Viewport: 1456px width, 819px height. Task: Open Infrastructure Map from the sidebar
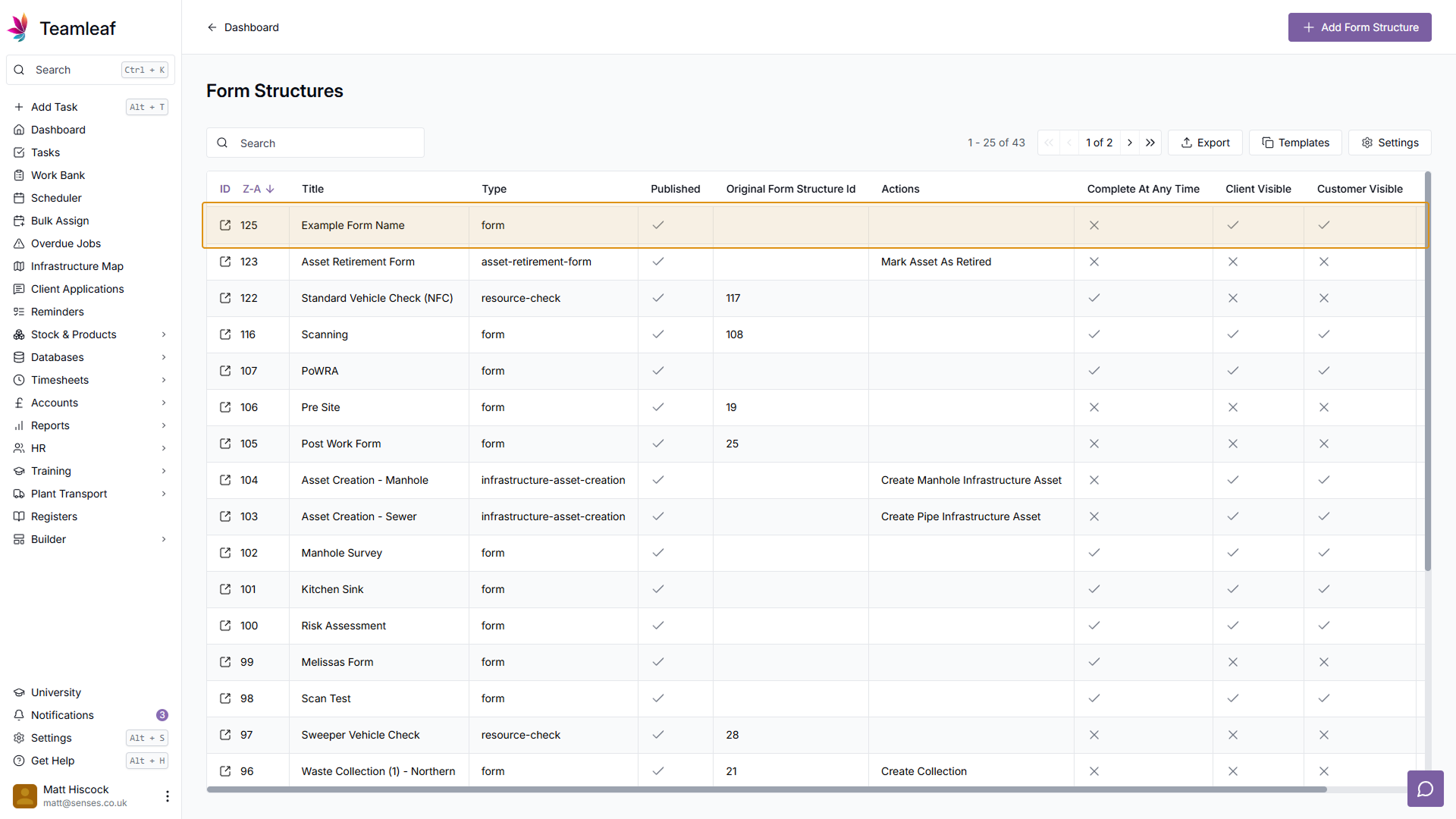click(x=77, y=266)
